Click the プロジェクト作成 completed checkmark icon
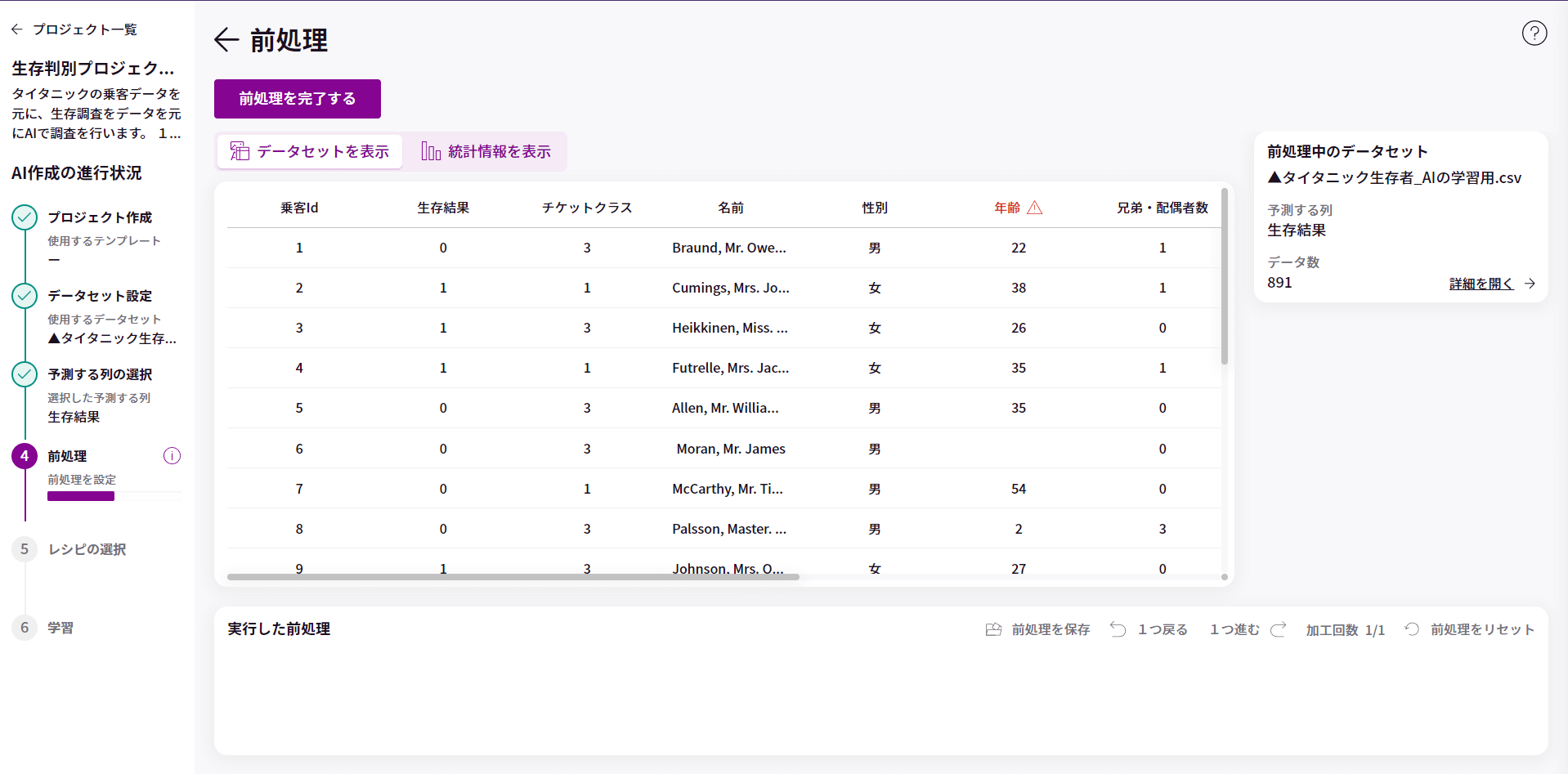The image size is (1568, 774). pos(25,217)
